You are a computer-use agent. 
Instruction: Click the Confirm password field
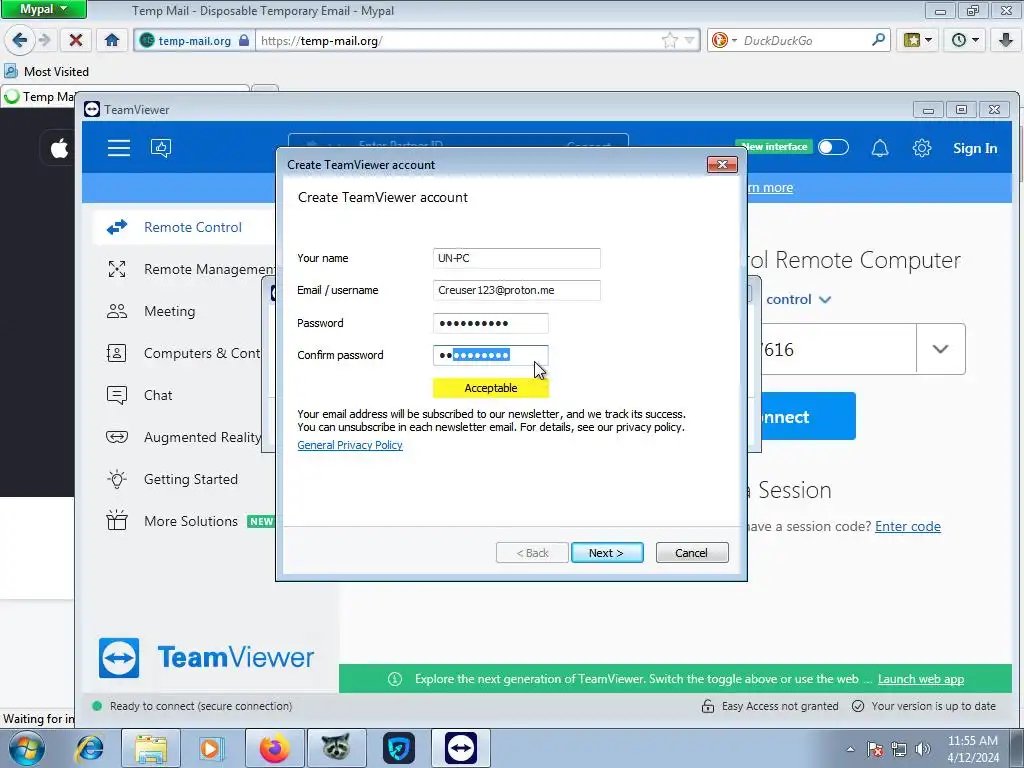click(490, 355)
